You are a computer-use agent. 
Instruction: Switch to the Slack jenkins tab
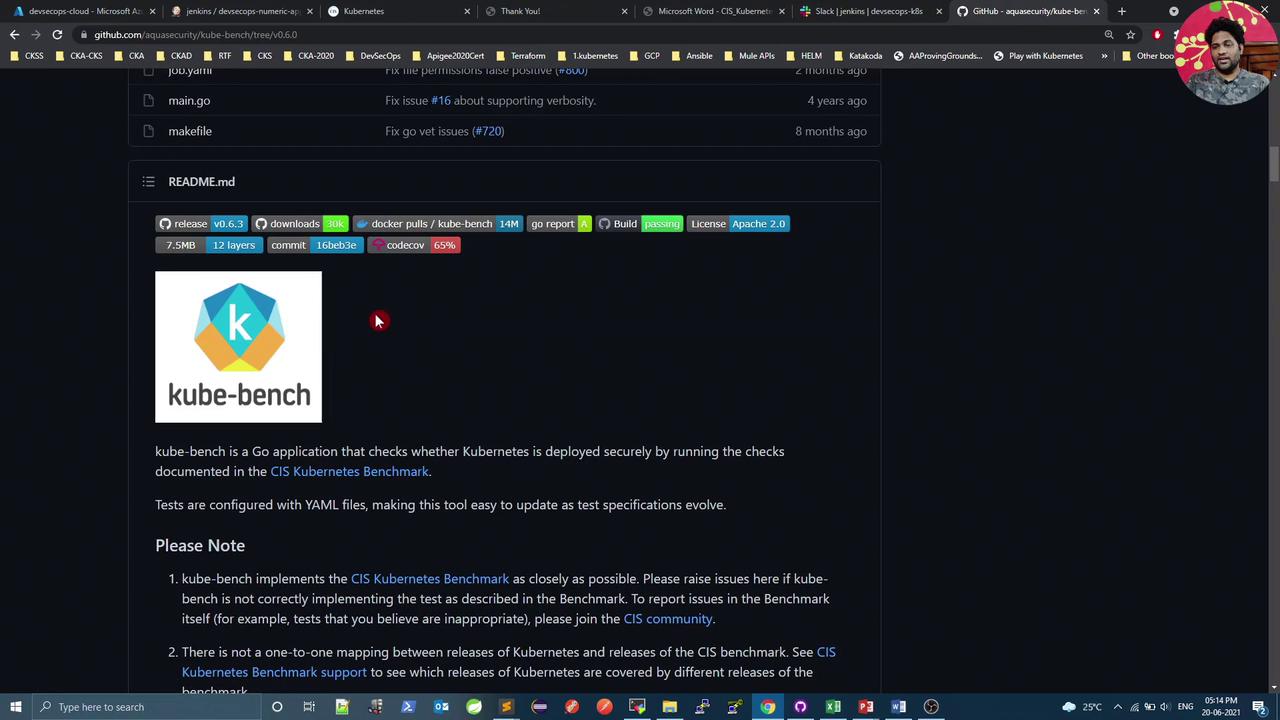868,11
